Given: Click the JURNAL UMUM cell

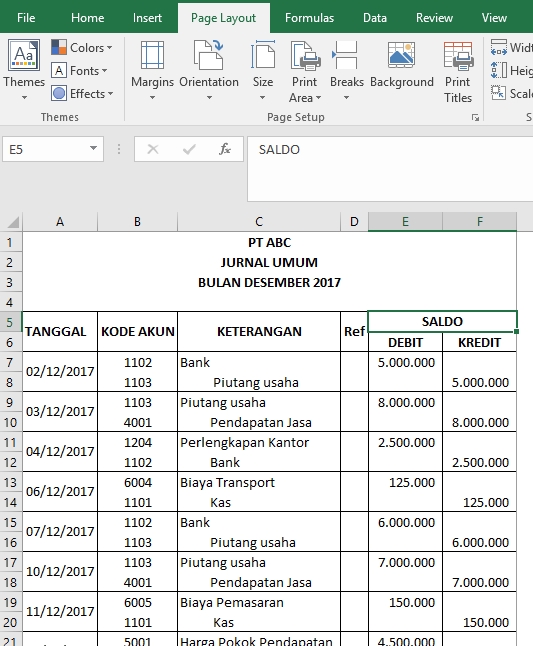Looking at the screenshot, I should (269, 262).
